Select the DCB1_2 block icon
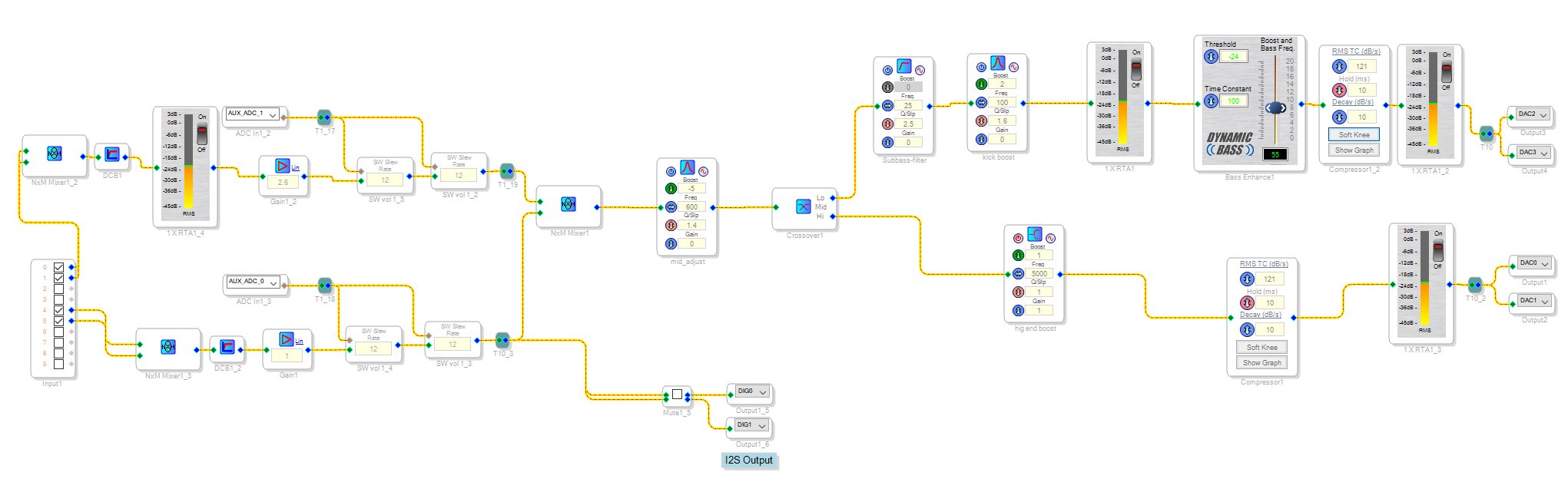Viewport: 1568px width, 482px height. click(x=227, y=347)
